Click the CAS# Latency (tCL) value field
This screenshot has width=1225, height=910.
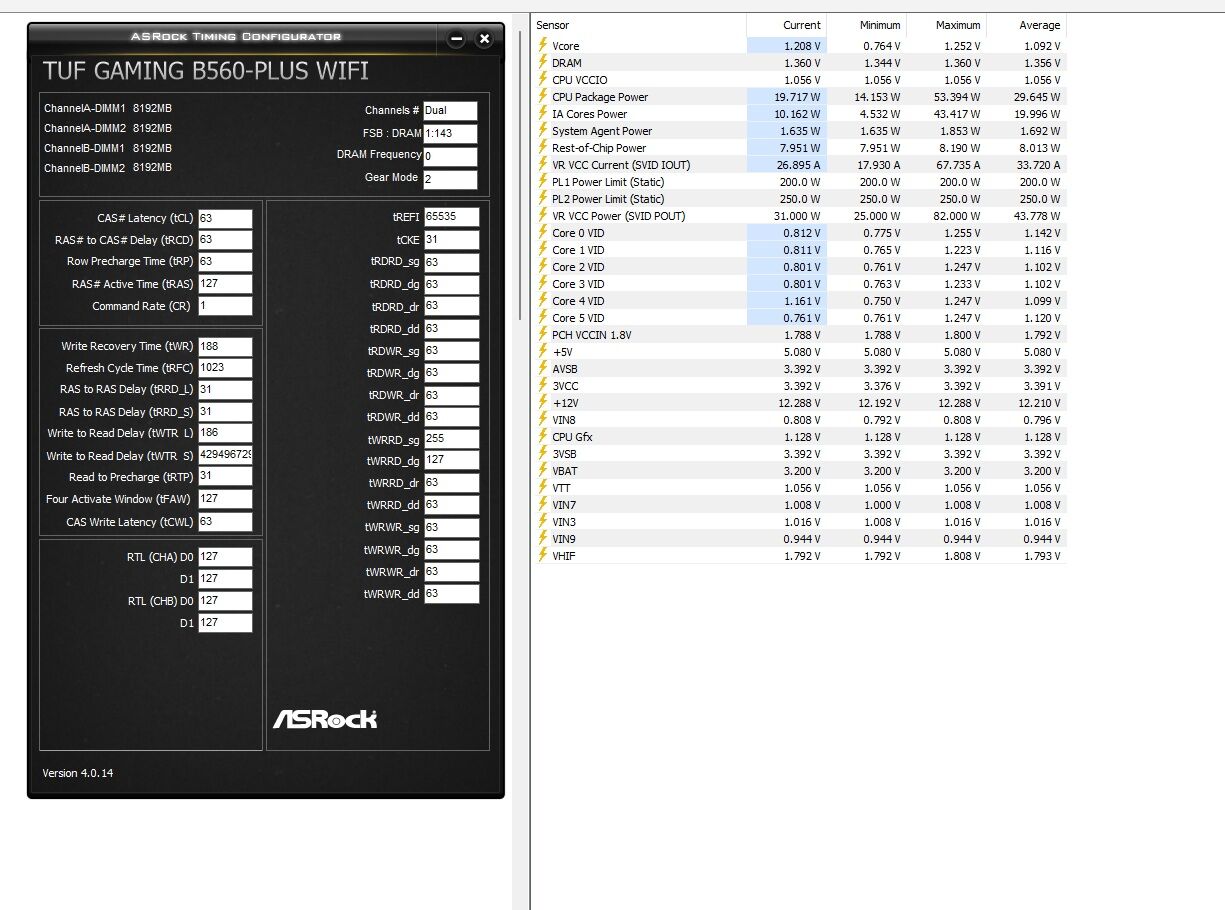click(x=225, y=218)
